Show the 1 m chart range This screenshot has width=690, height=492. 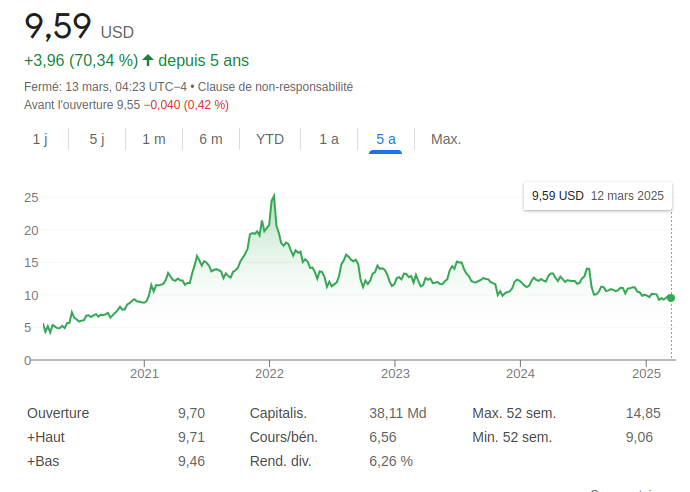pos(154,139)
